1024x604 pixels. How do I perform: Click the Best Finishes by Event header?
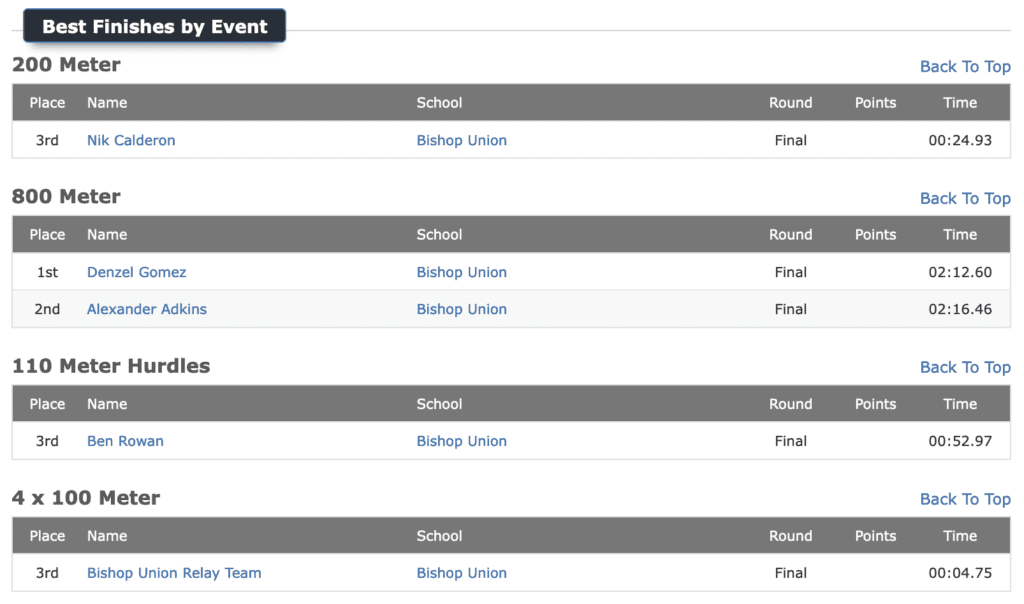[155, 26]
